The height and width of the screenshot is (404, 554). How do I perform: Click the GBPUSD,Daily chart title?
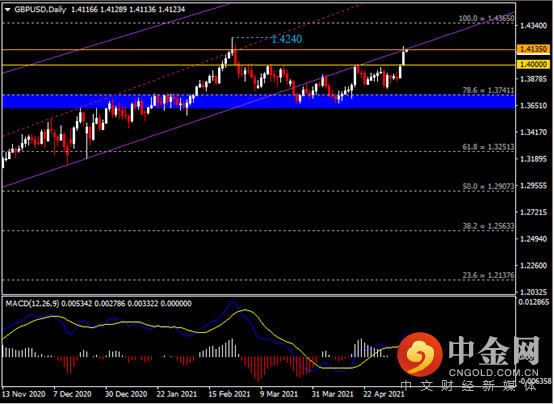tap(40, 10)
